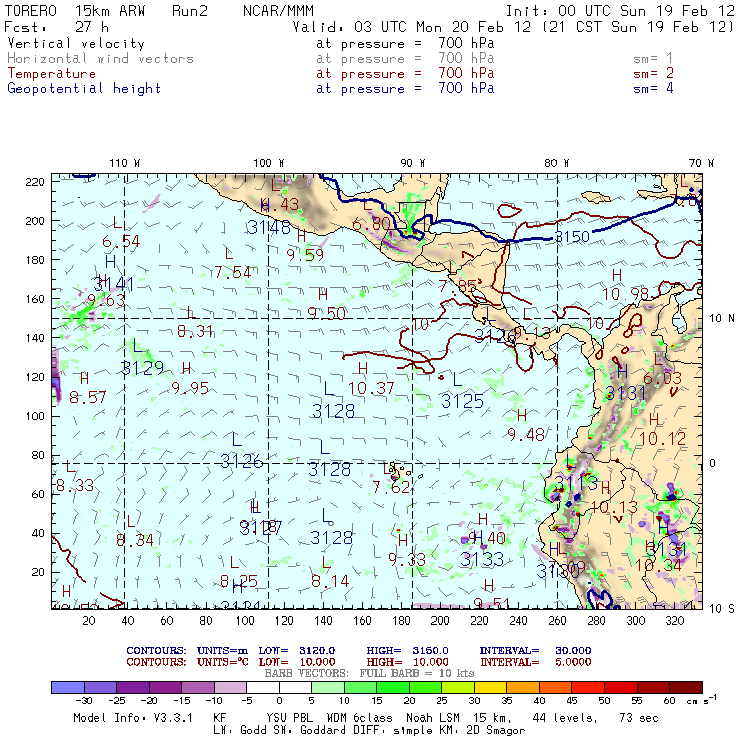Click the blue '3125' low height value
Screen dimensions: 740x740
pos(462,401)
